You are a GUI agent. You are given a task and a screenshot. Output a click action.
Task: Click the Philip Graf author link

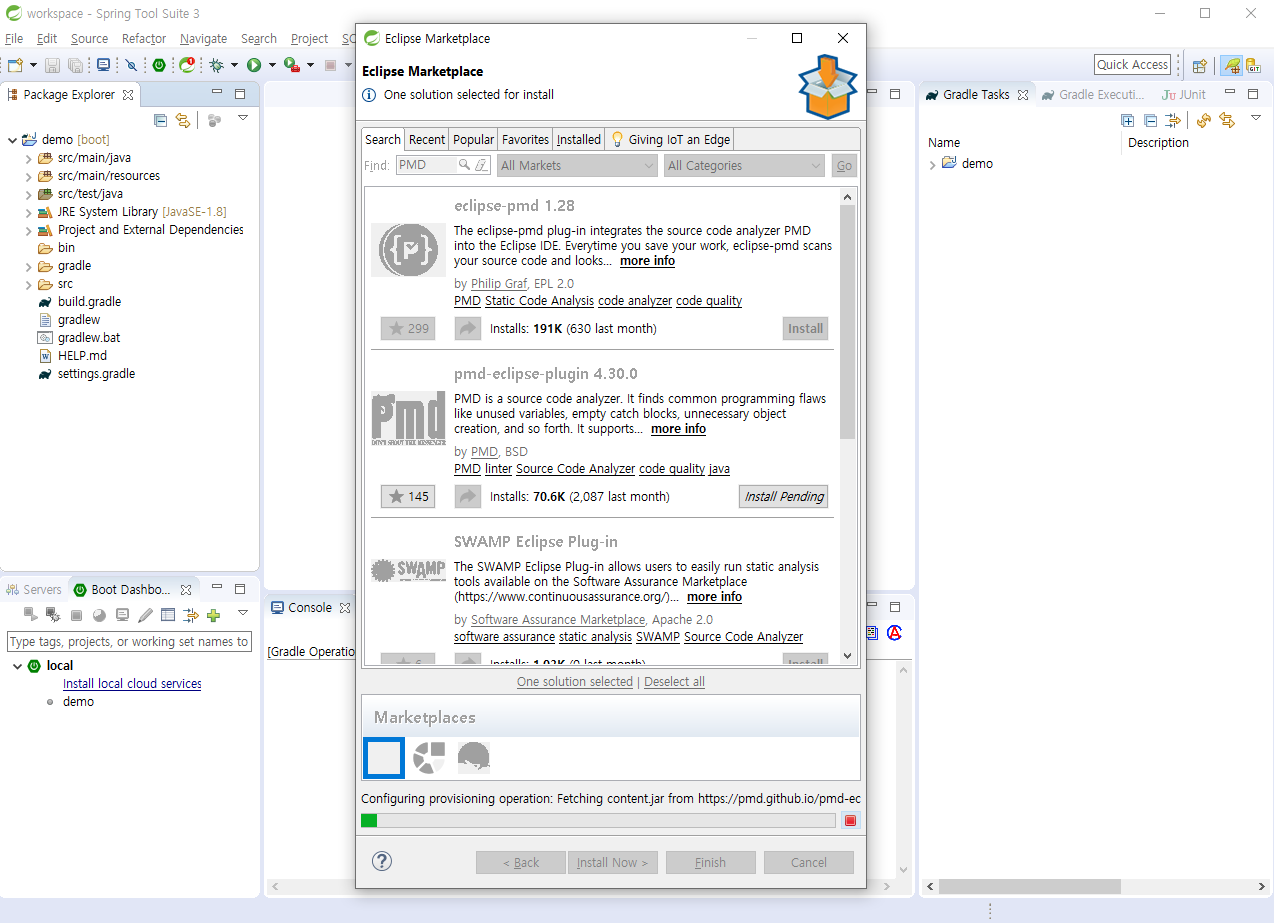(499, 283)
